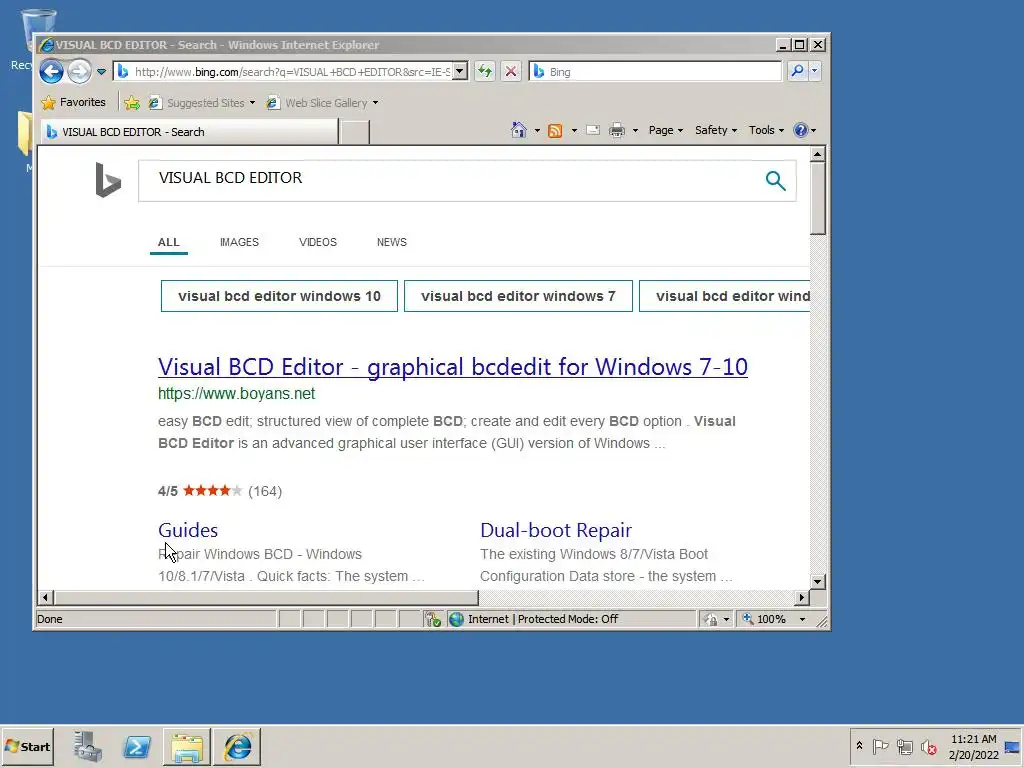Screen dimensions: 1024x768
Task: Refresh the page with the green arrows icon
Action: pyautogui.click(x=485, y=71)
